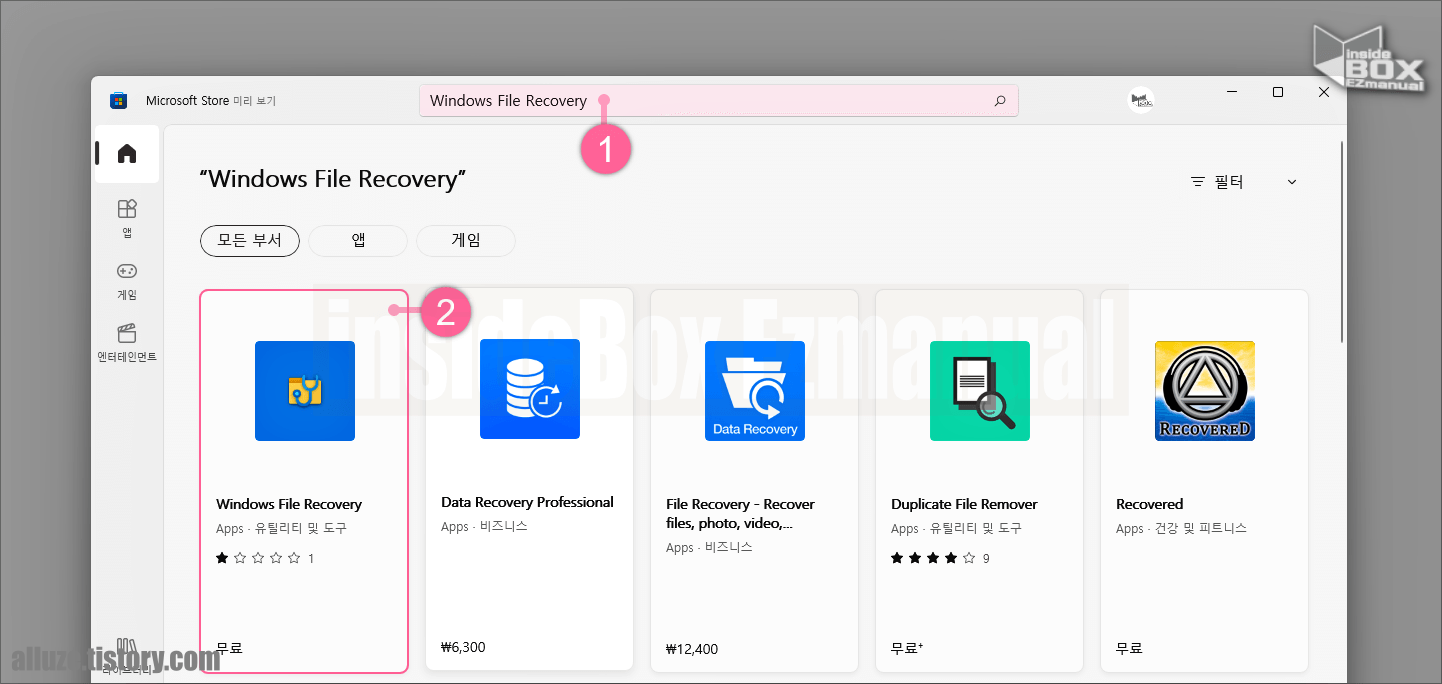Open the Entertainment (엔터테인먼트) sidebar section
Image resolution: width=1442 pixels, height=684 pixels.
[127, 343]
